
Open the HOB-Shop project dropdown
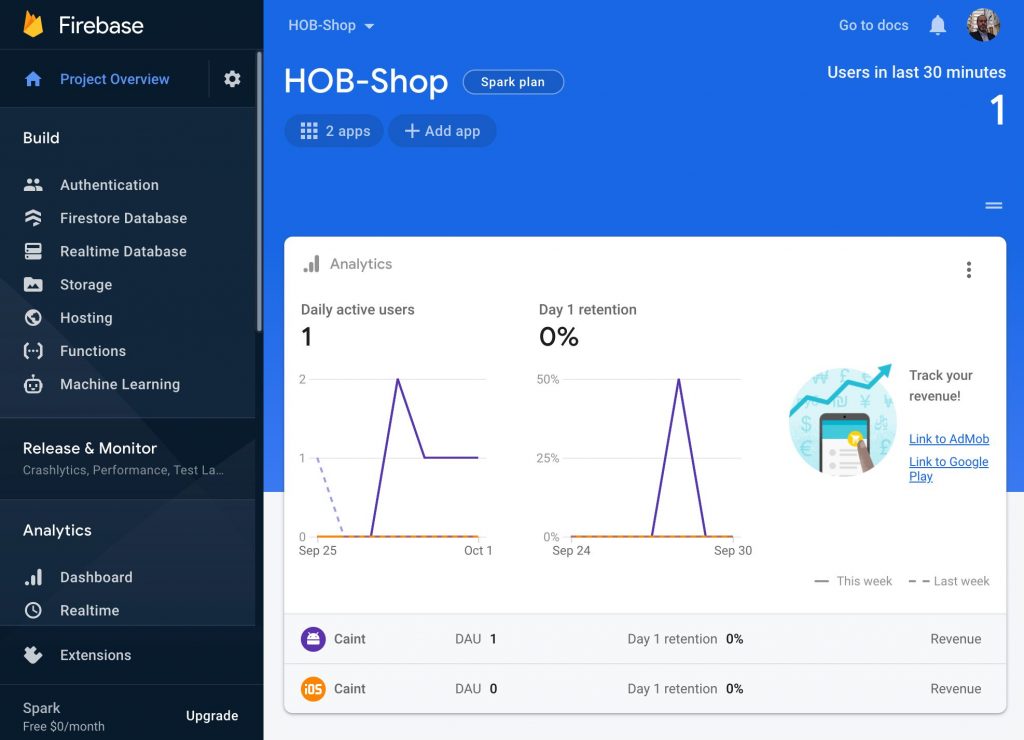[331, 25]
